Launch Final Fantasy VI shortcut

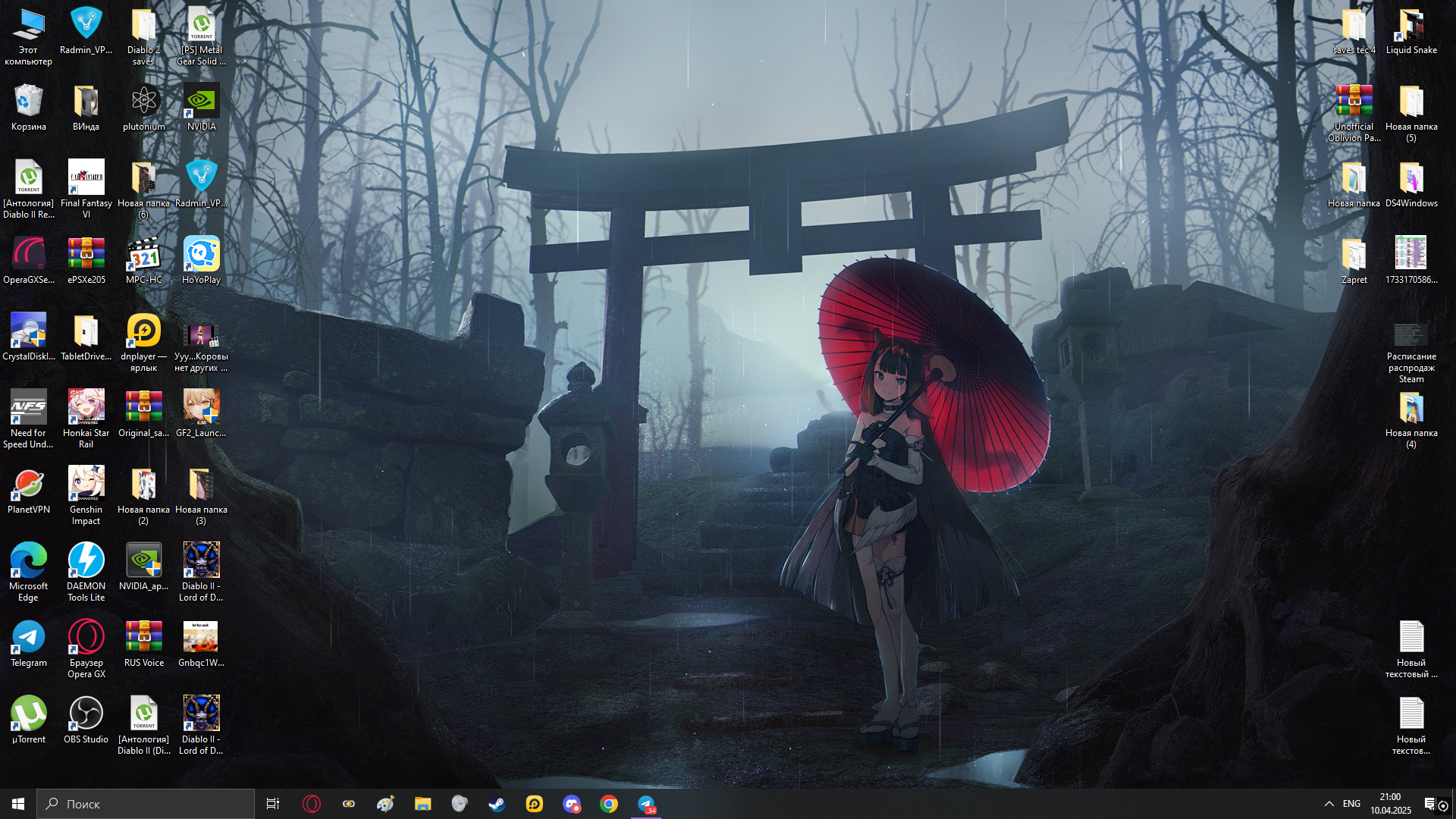coord(86,190)
